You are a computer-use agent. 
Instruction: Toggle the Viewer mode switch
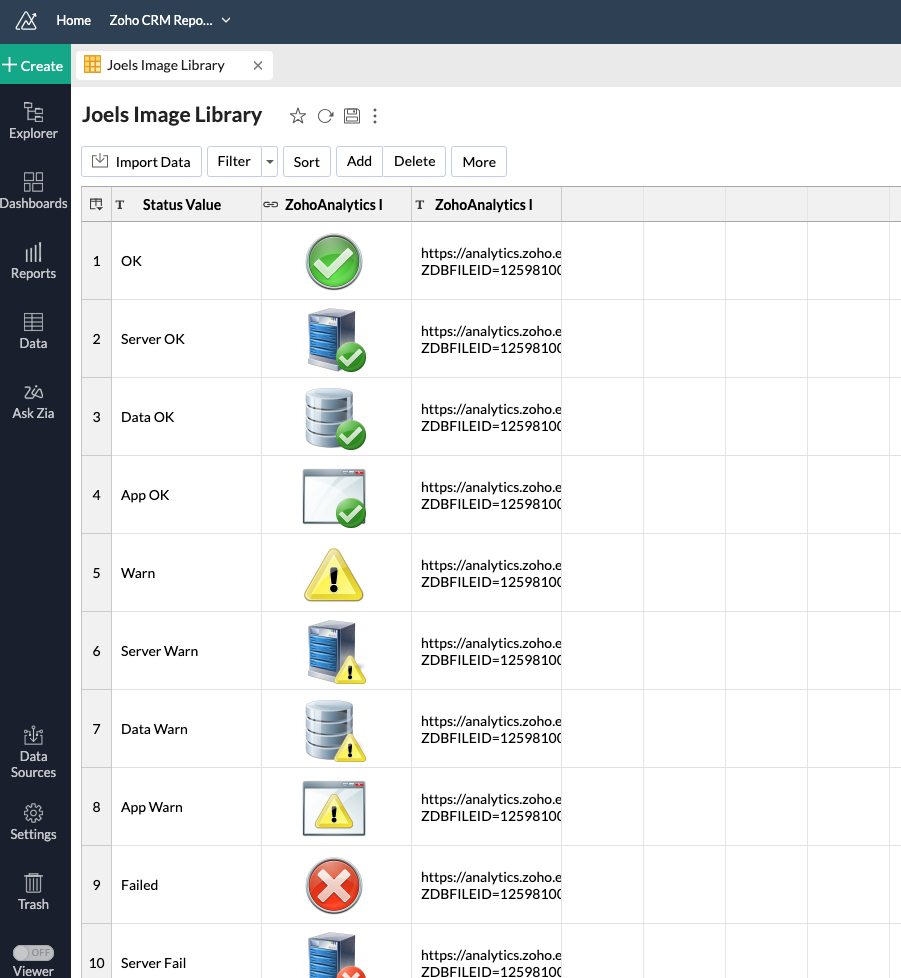click(x=33, y=953)
